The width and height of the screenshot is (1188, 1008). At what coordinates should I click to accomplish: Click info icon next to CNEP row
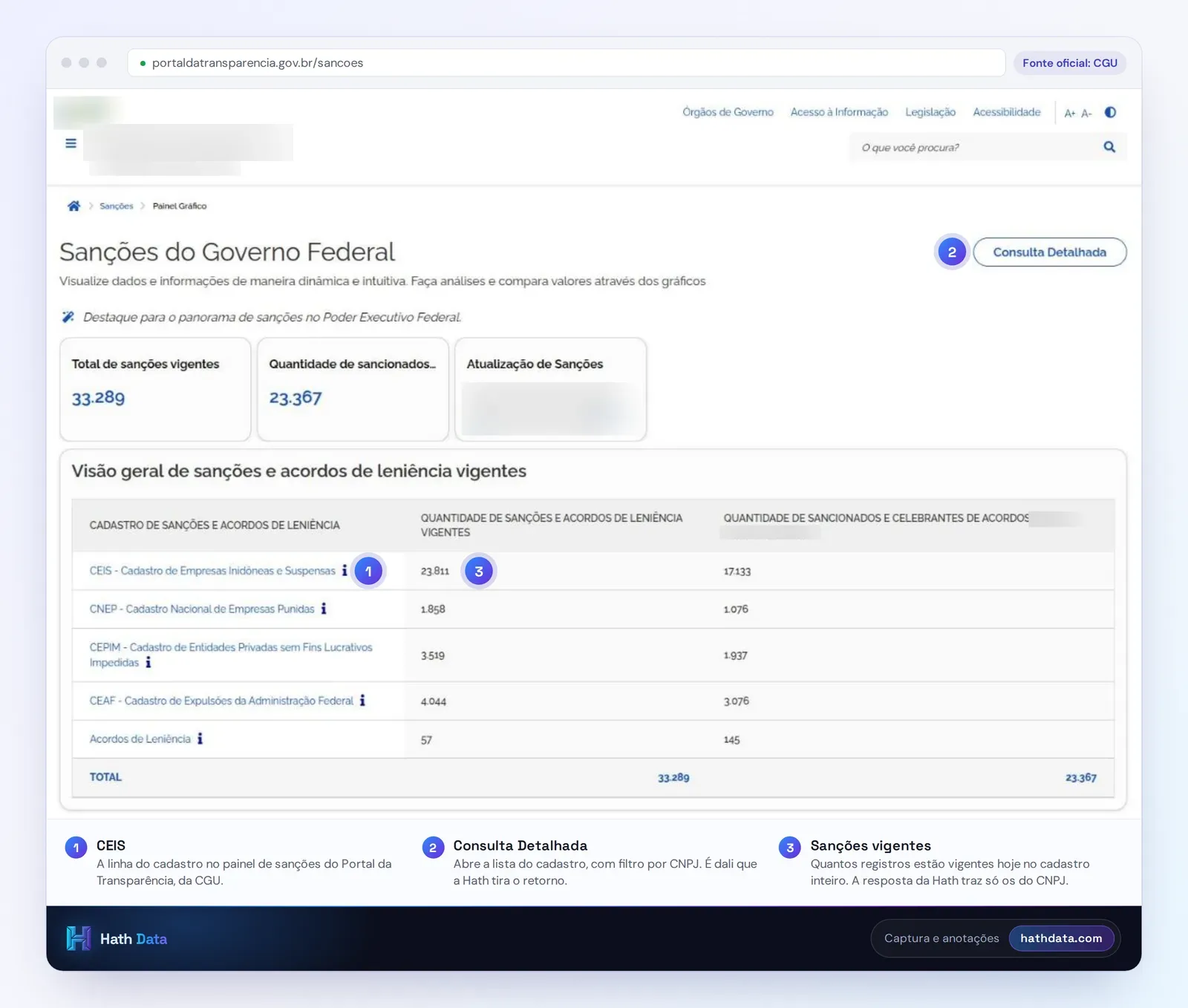pos(324,609)
